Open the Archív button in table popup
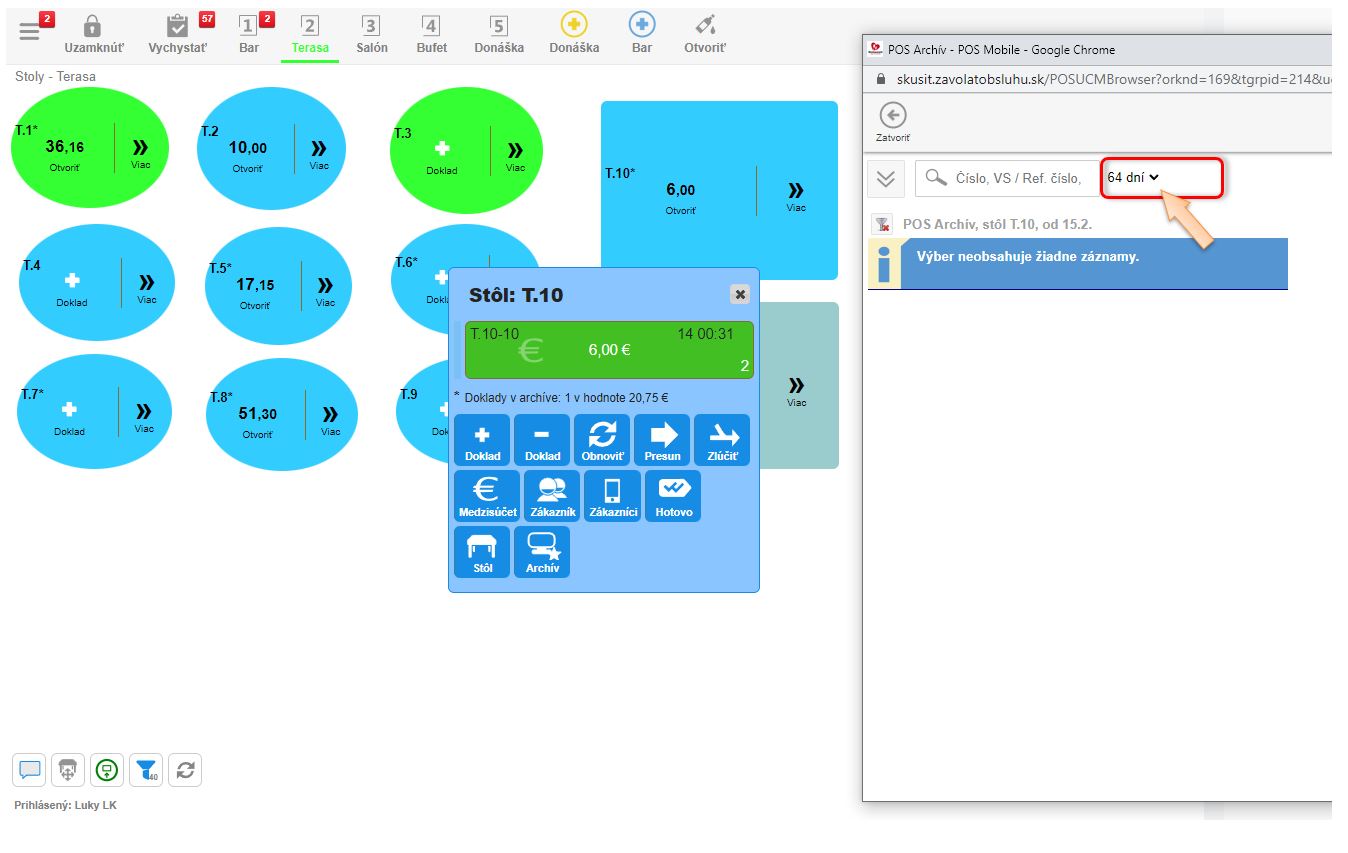This screenshot has width=1348, height=853. tap(541, 552)
